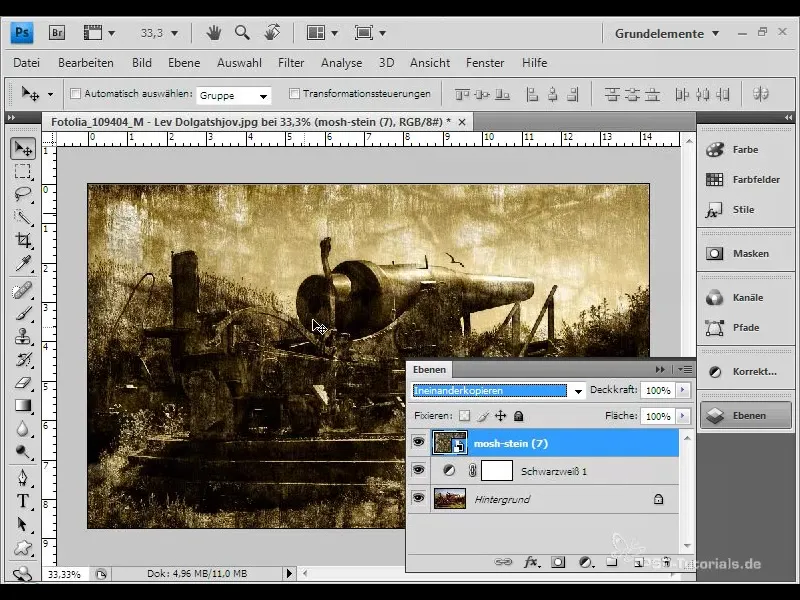Click the Deckkraft 100% input field

point(658,390)
